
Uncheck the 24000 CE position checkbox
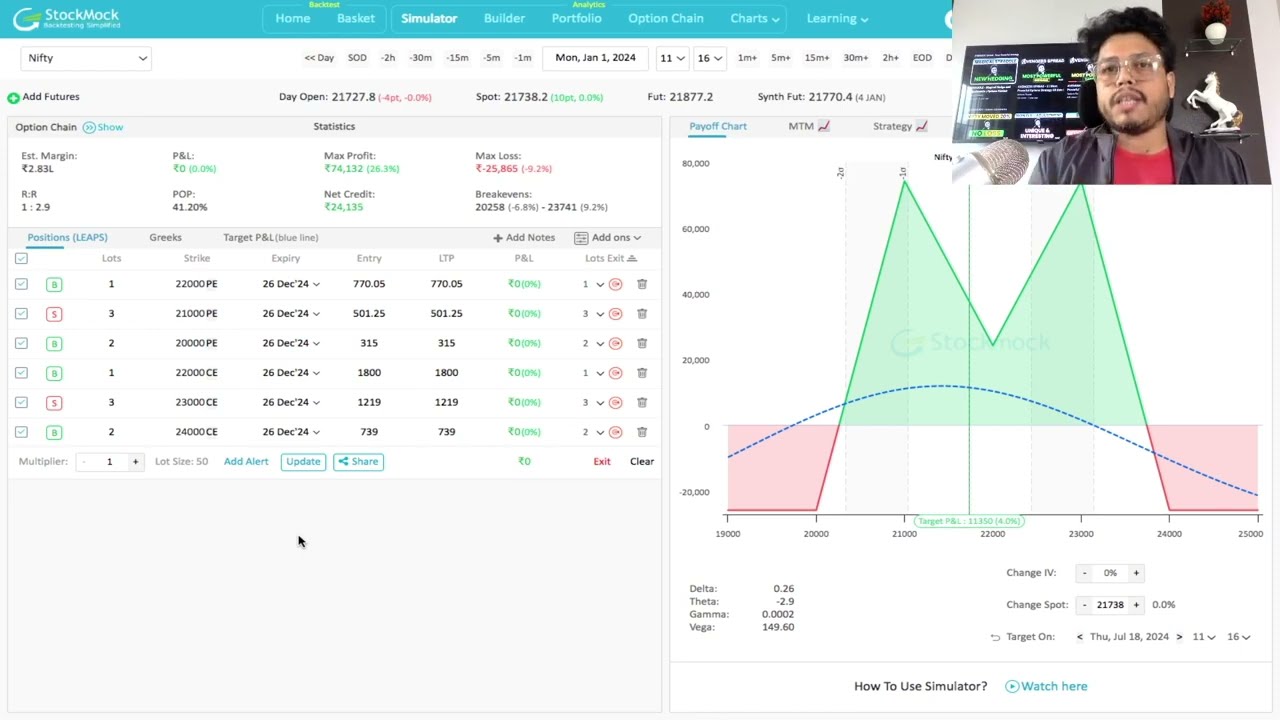[21, 432]
